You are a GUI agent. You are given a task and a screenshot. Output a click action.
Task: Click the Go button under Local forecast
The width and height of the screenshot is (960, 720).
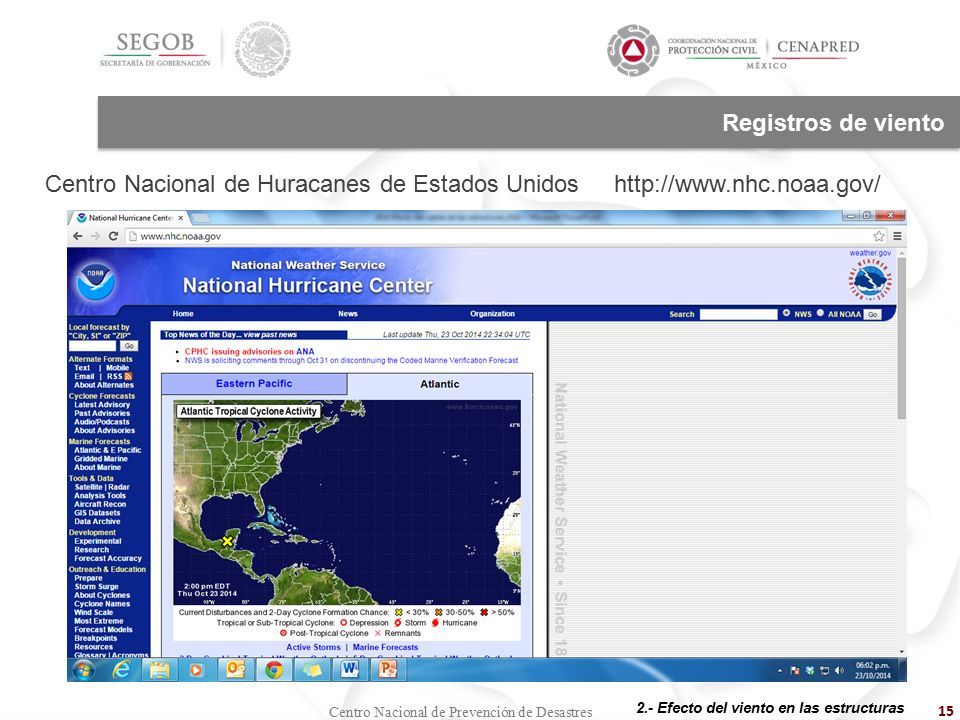click(x=129, y=346)
